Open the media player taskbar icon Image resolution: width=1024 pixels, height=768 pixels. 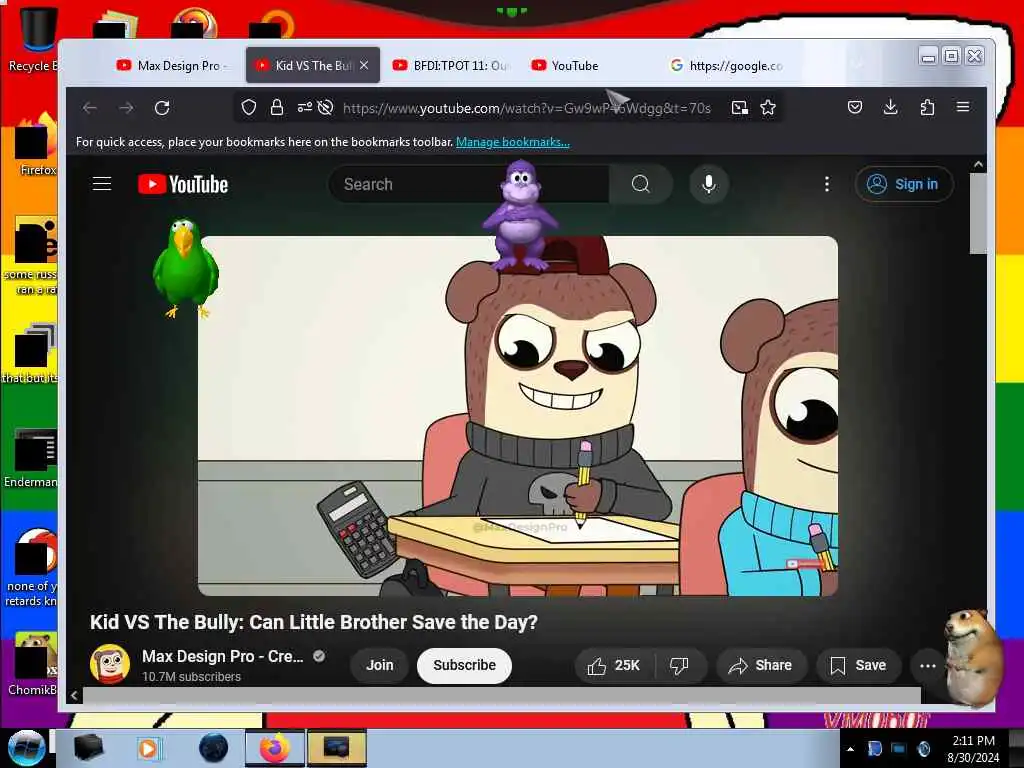point(148,748)
